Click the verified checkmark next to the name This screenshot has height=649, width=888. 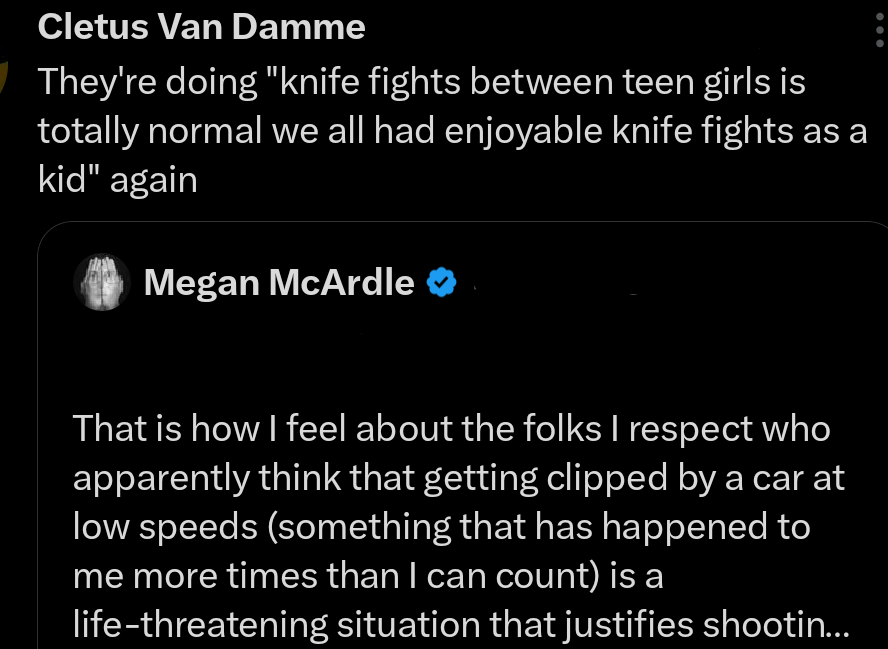(x=440, y=282)
